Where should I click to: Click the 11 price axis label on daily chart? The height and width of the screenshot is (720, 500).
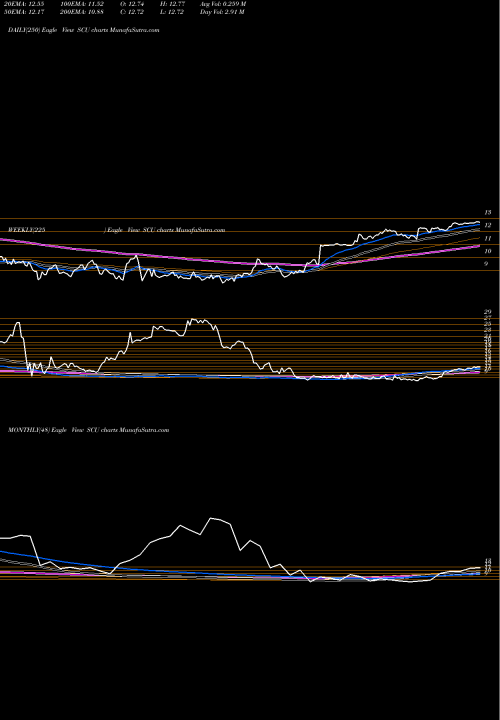pyautogui.click(x=488, y=238)
